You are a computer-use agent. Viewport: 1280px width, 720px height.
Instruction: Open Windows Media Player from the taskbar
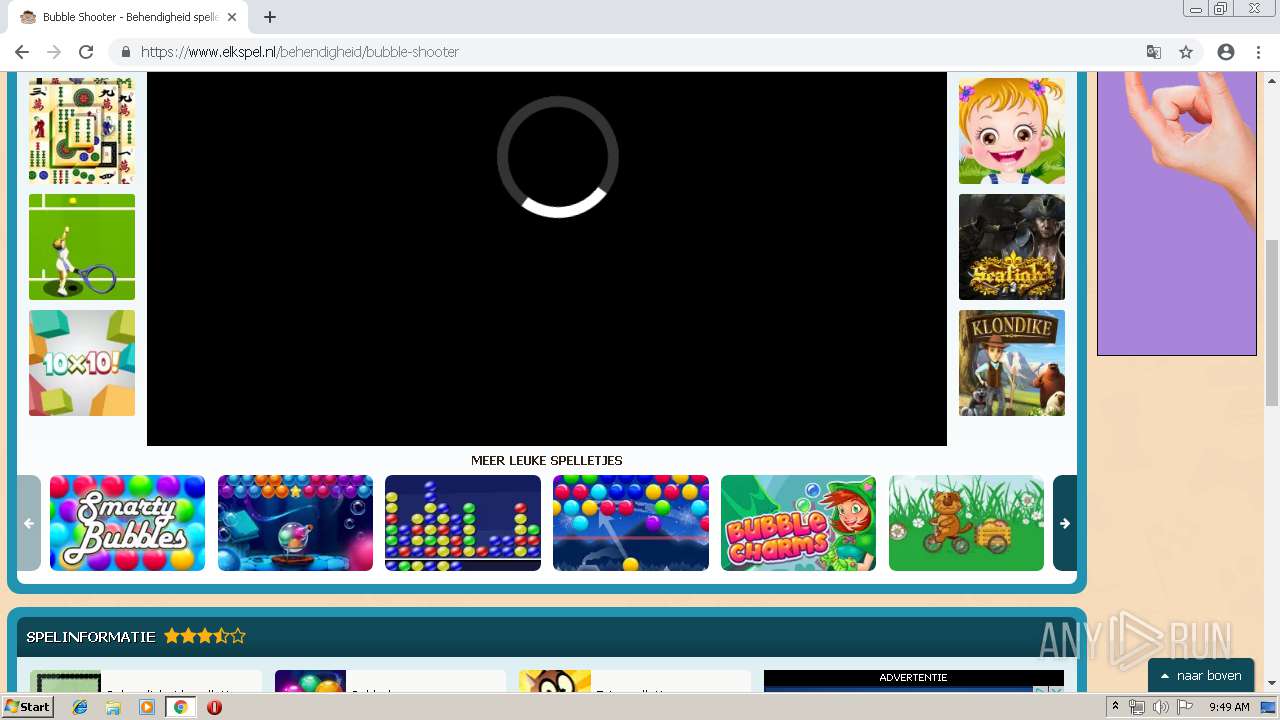tap(147, 707)
